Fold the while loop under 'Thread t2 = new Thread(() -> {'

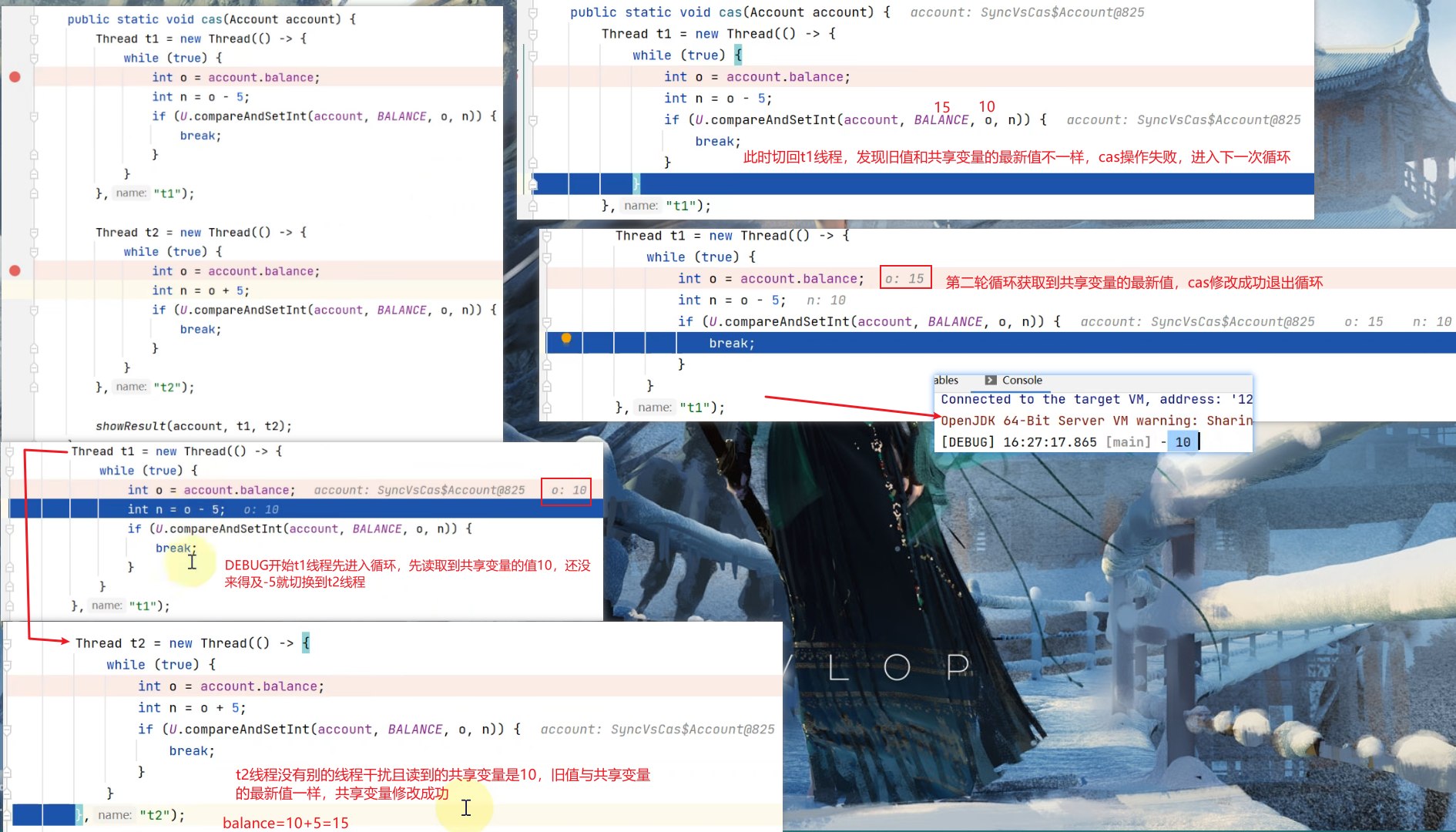pos(7,665)
